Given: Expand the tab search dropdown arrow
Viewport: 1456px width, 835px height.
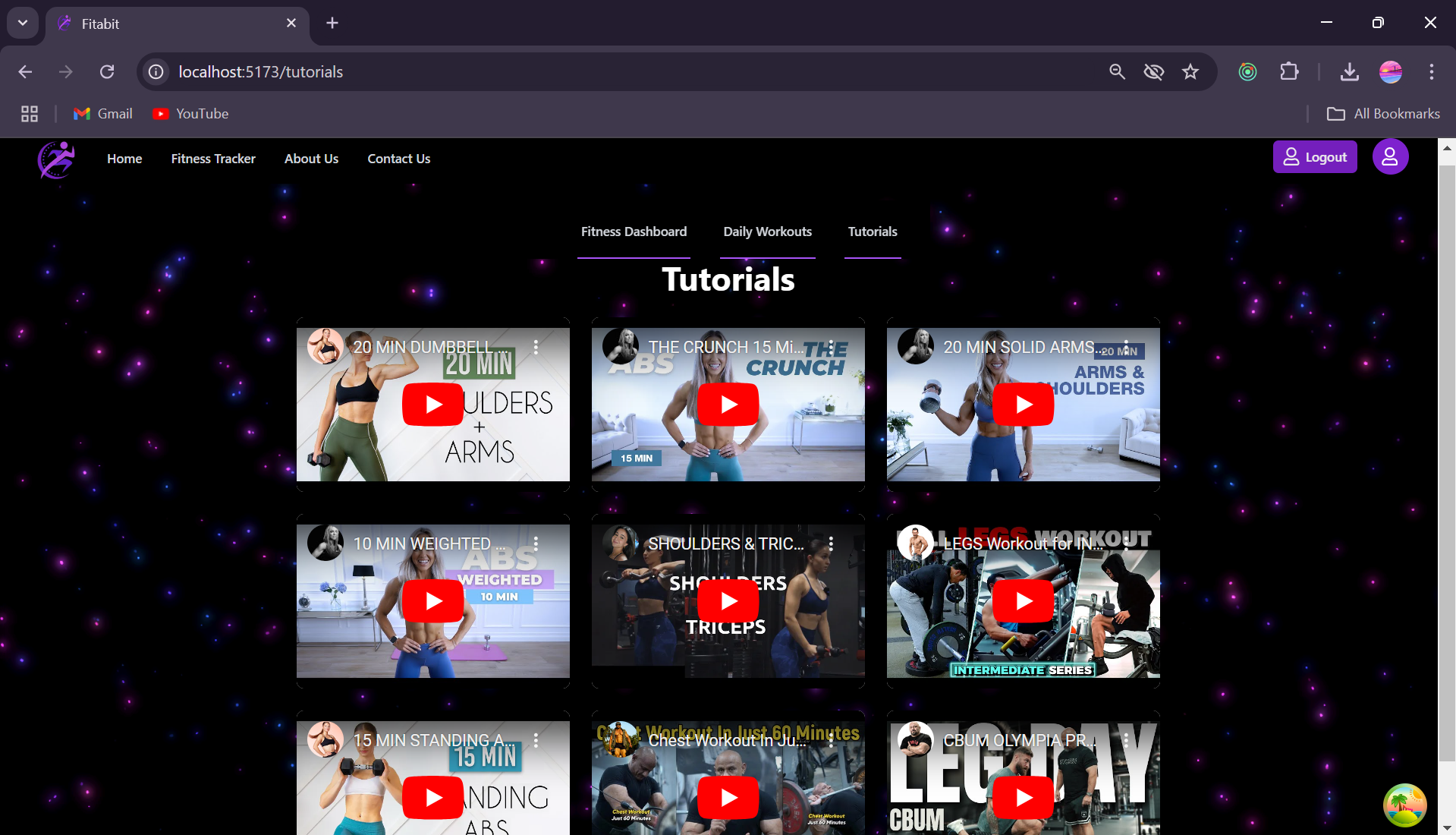Looking at the screenshot, I should point(23,23).
